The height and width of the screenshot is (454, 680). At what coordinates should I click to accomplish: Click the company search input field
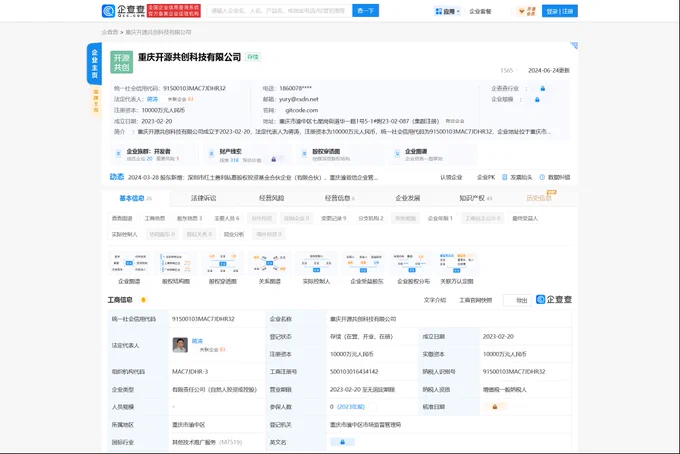point(279,11)
